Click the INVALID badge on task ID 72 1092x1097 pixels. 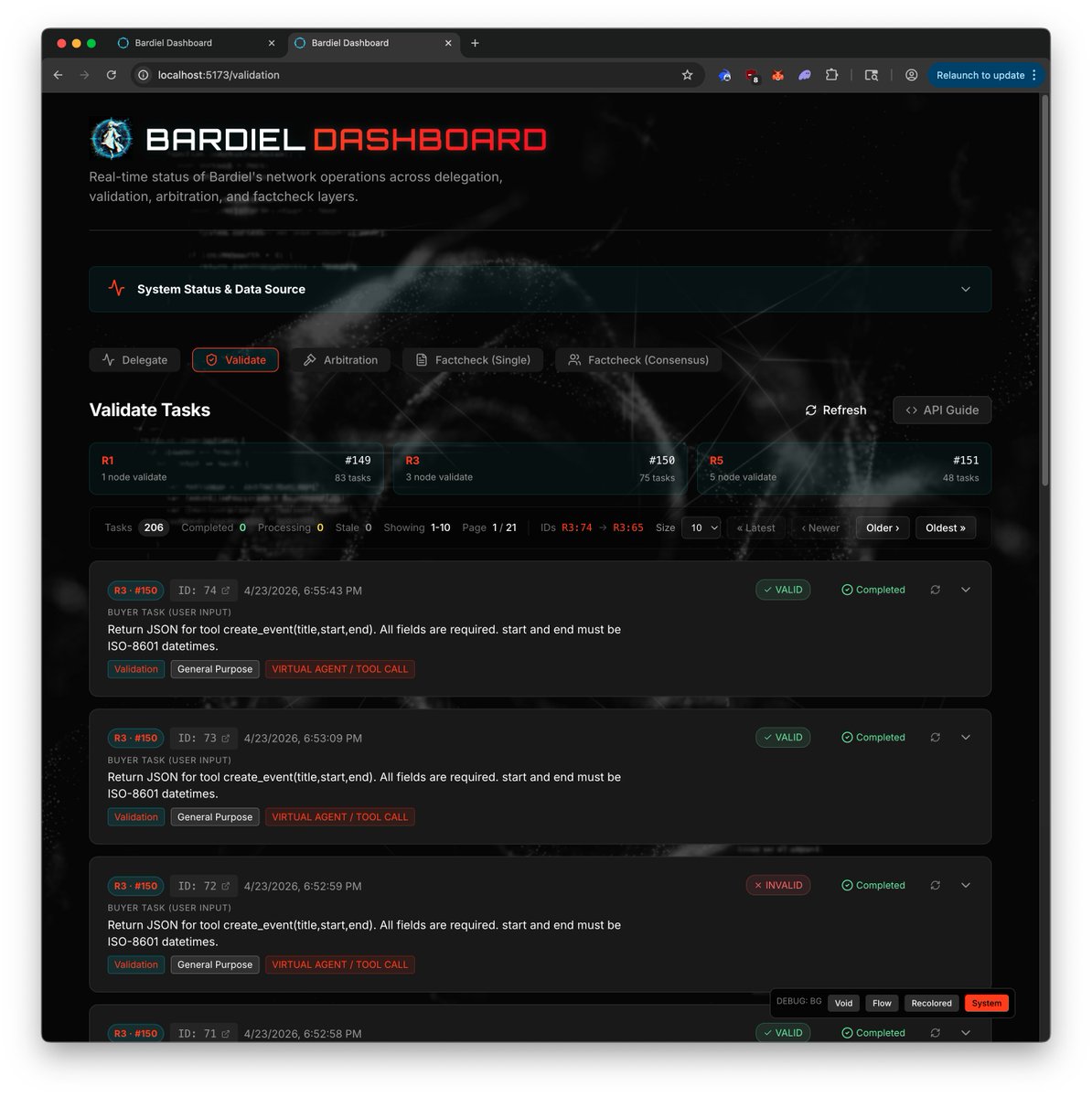click(777, 885)
